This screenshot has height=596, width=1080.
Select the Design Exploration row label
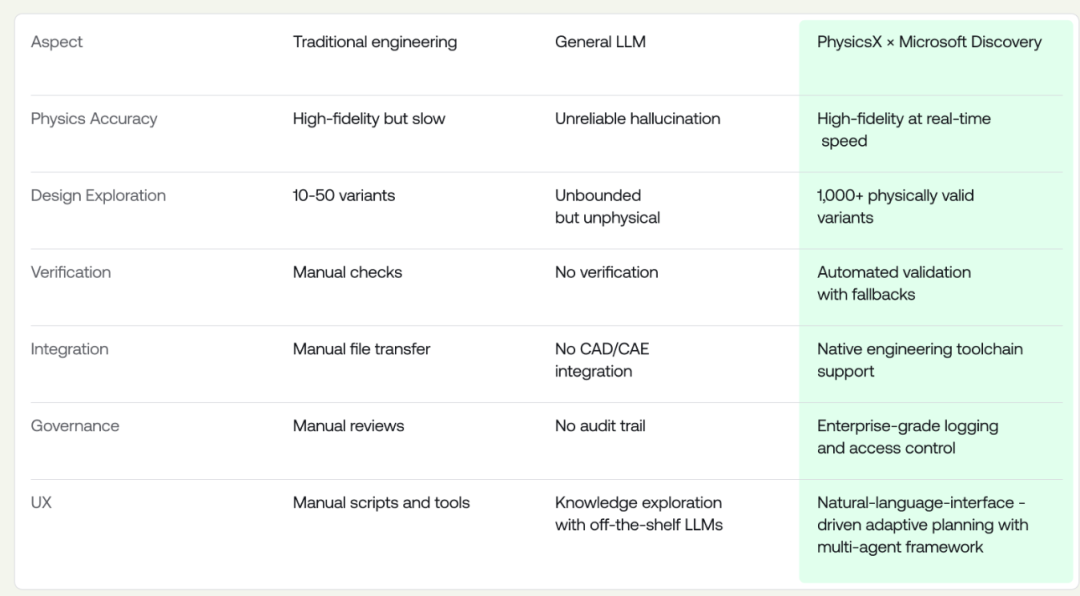coord(98,196)
